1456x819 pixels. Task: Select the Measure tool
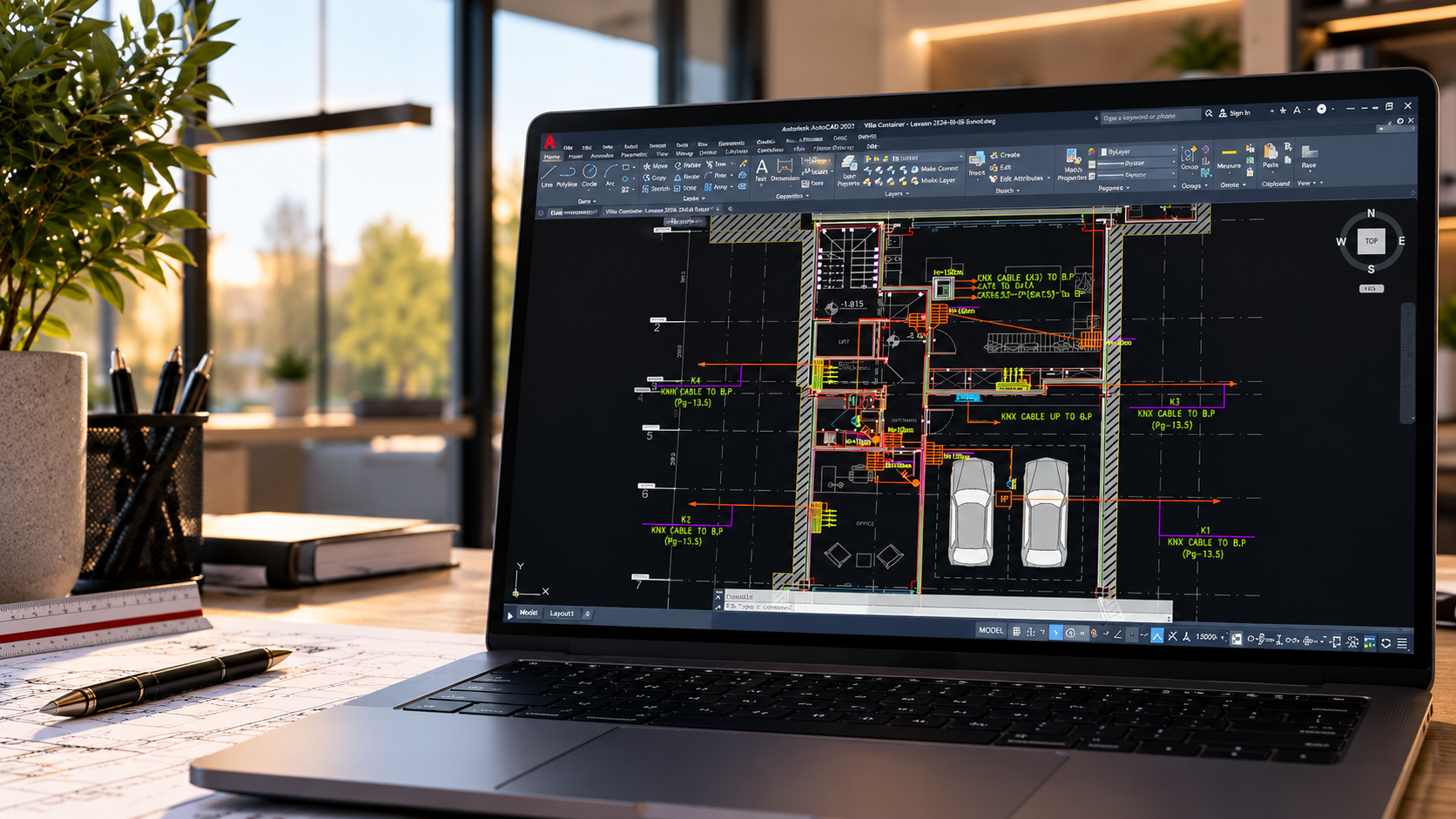[x=1229, y=158]
